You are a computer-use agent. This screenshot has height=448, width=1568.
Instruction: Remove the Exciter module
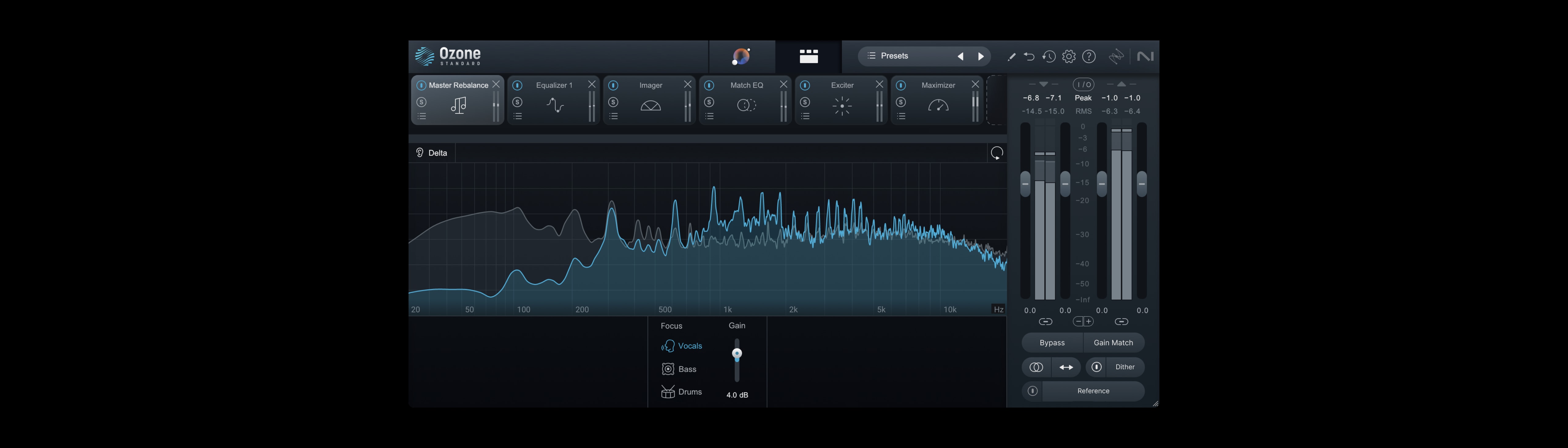[x=880, y=85]
